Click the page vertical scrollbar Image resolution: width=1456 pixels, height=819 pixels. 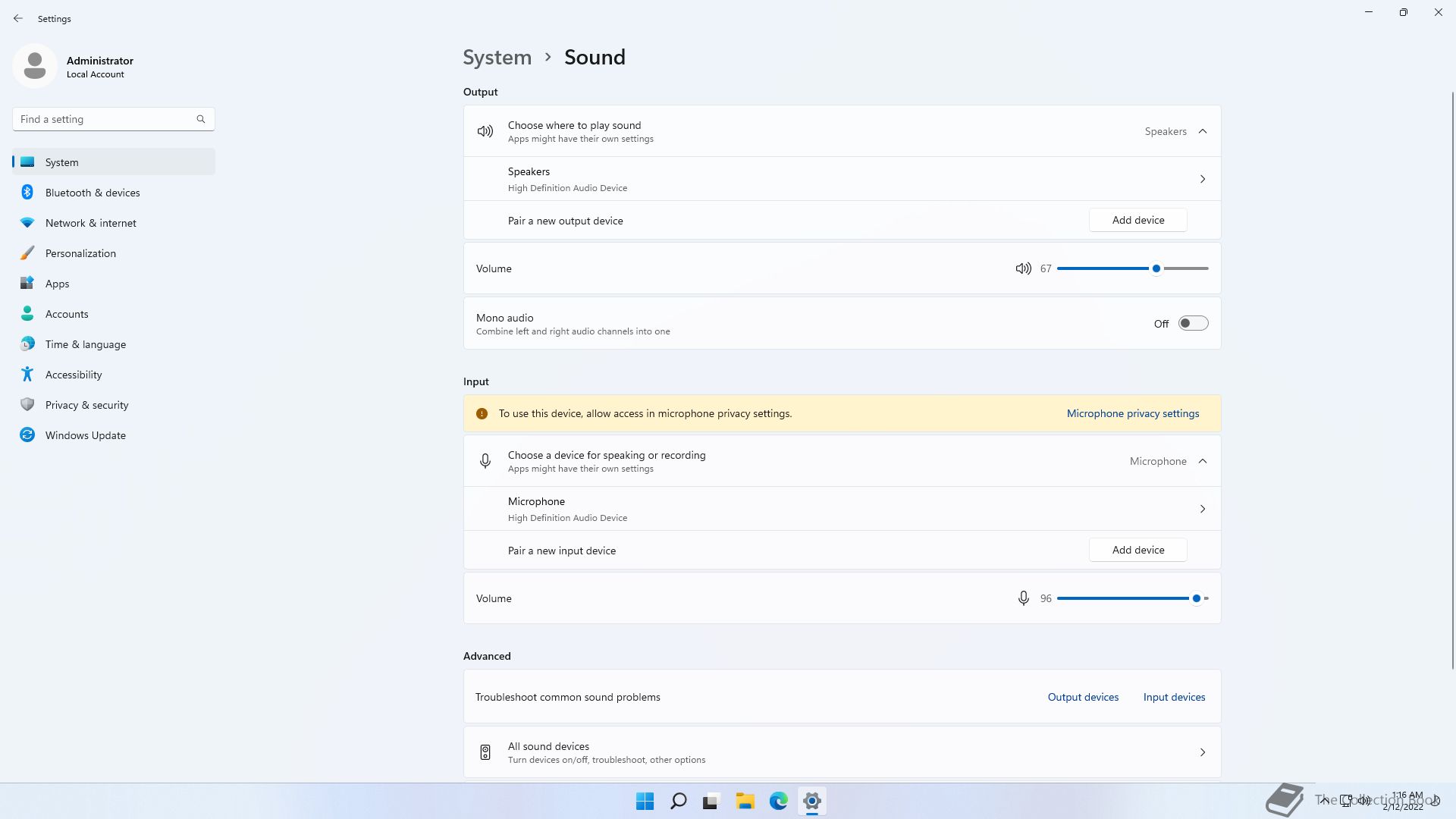[1452, 379]
